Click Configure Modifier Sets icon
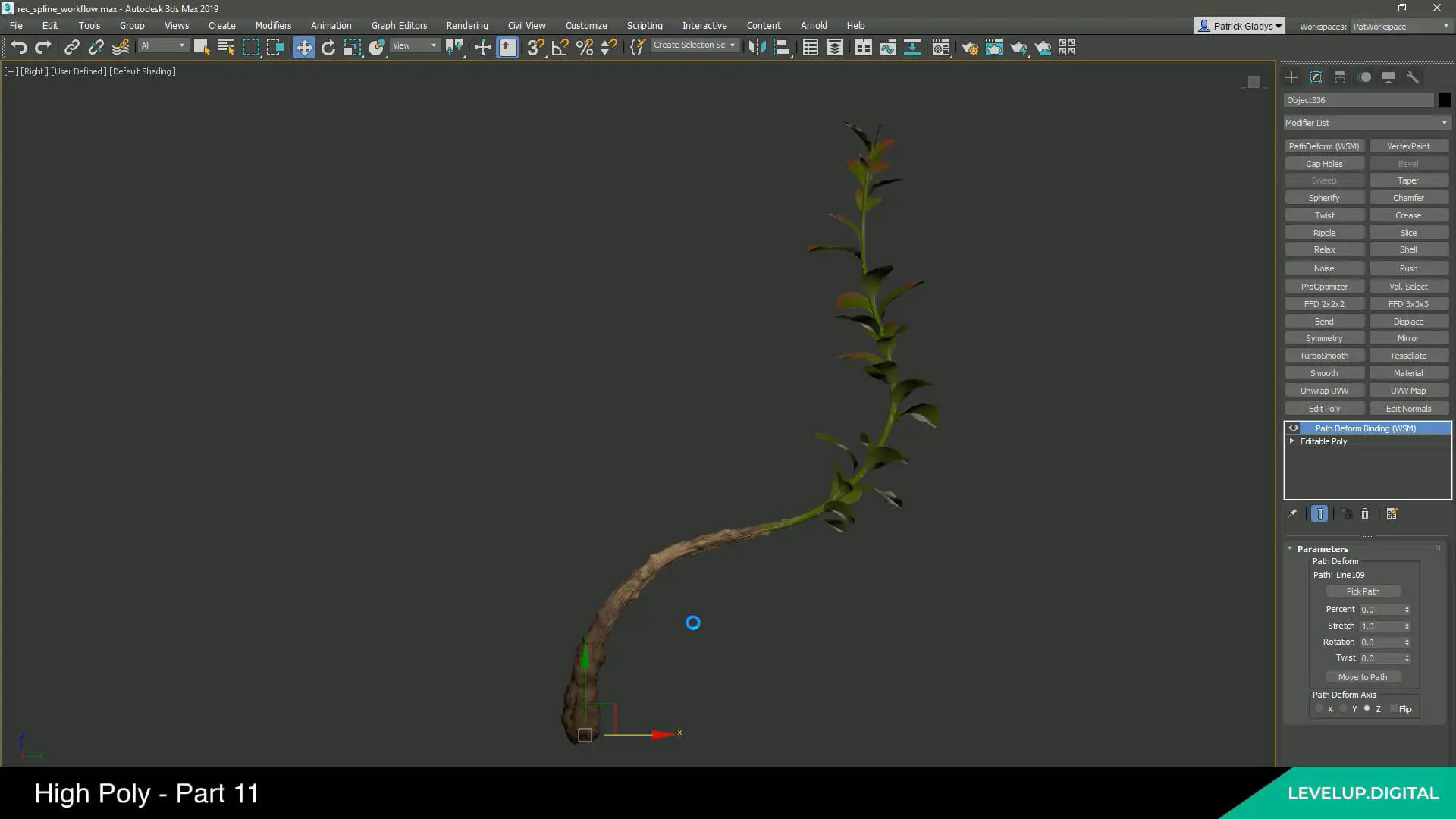Image resolution: width=1456 pixels, height=819 pixels. [1392, 513]
